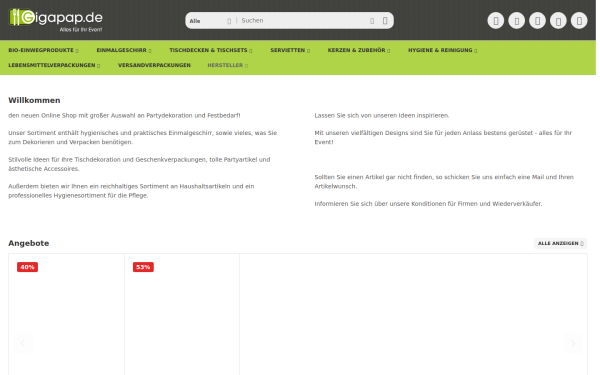Focus the Suchen search field

coord(302,21)
